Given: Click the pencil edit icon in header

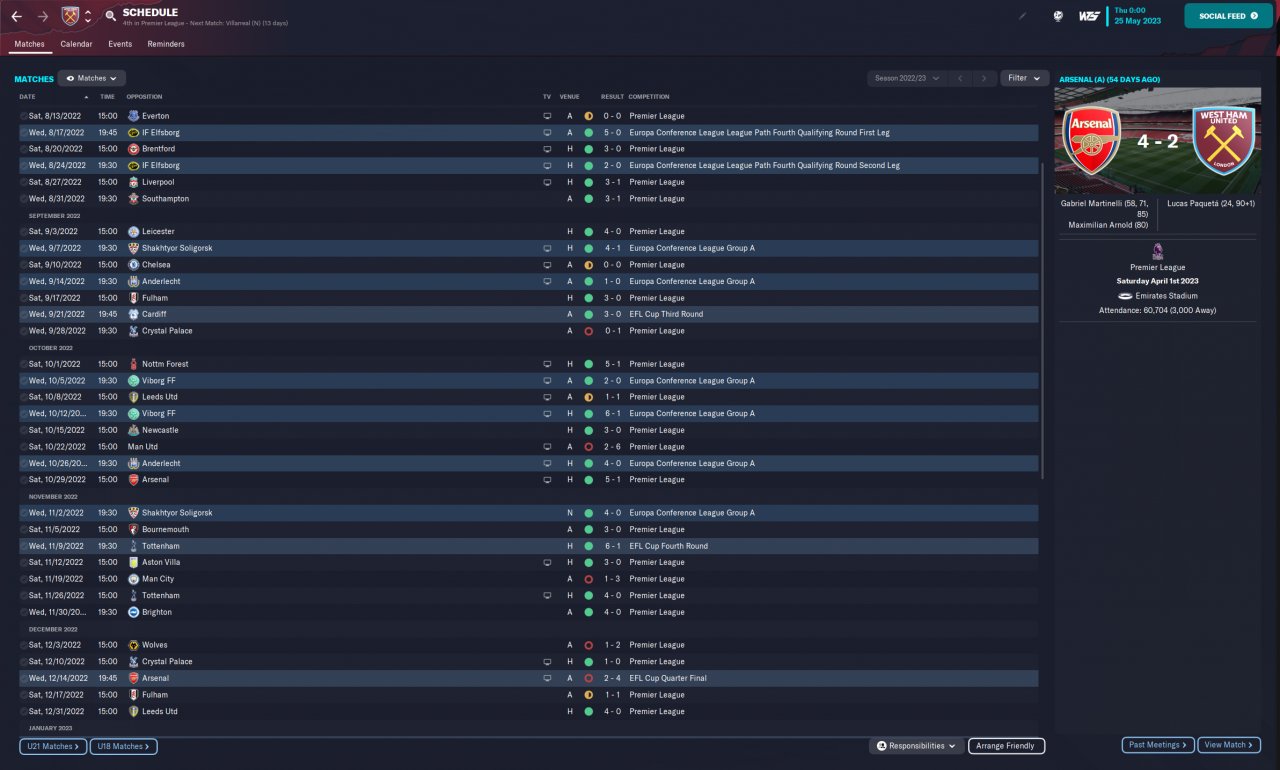Looking at the screenshot, I should [x=1023, y=16].
